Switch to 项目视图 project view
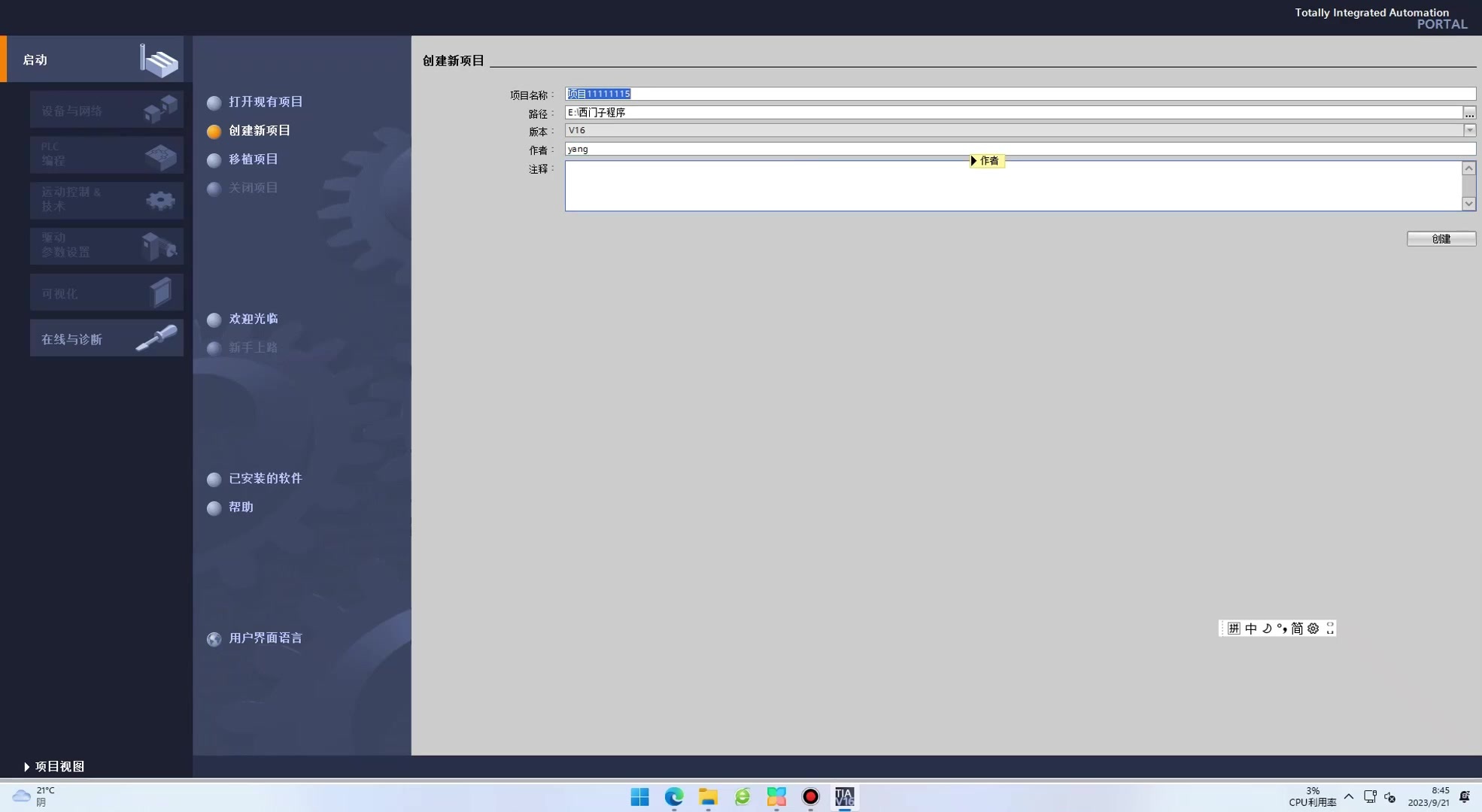The image size is (1482, 812). coord(54,767)
